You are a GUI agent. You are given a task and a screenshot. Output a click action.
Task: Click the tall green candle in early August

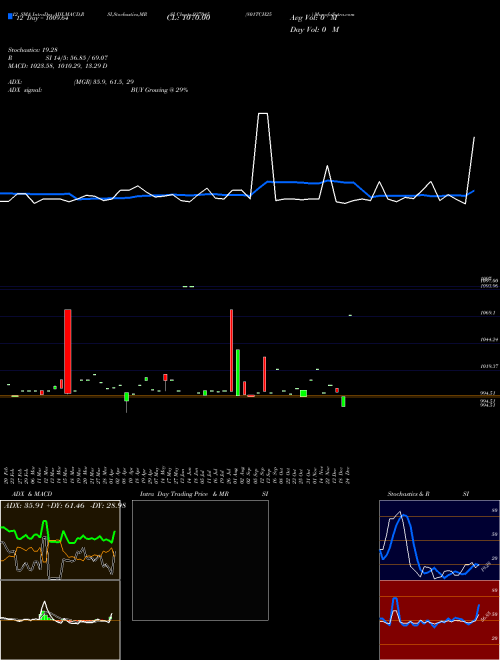click(238, 373)
